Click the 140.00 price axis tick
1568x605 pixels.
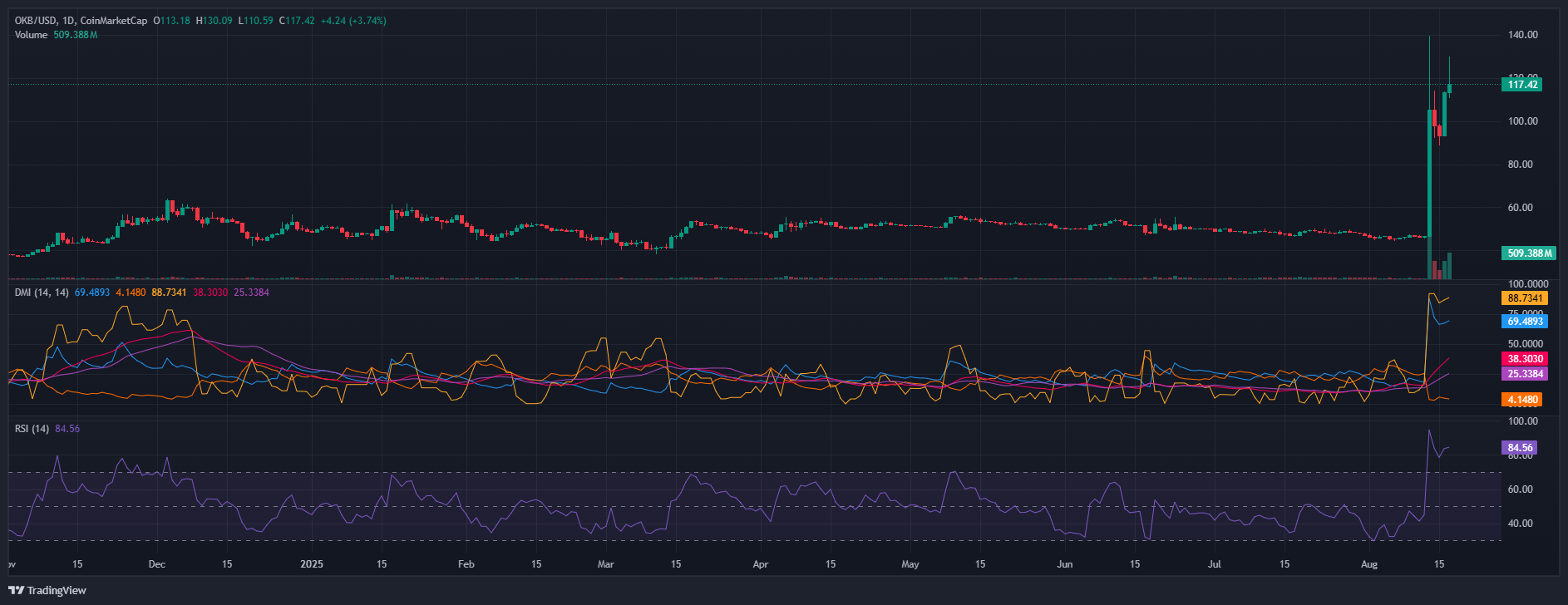[1523, 35]
